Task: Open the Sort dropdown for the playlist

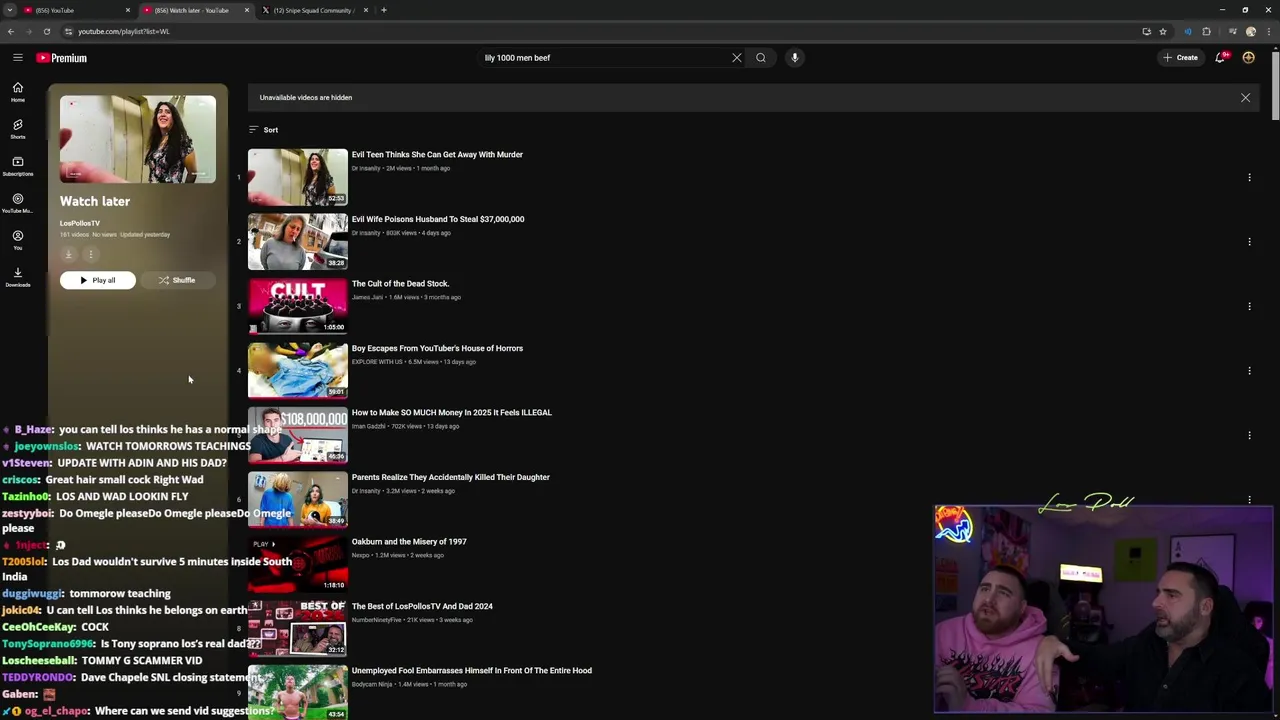Action: point(264,130)
